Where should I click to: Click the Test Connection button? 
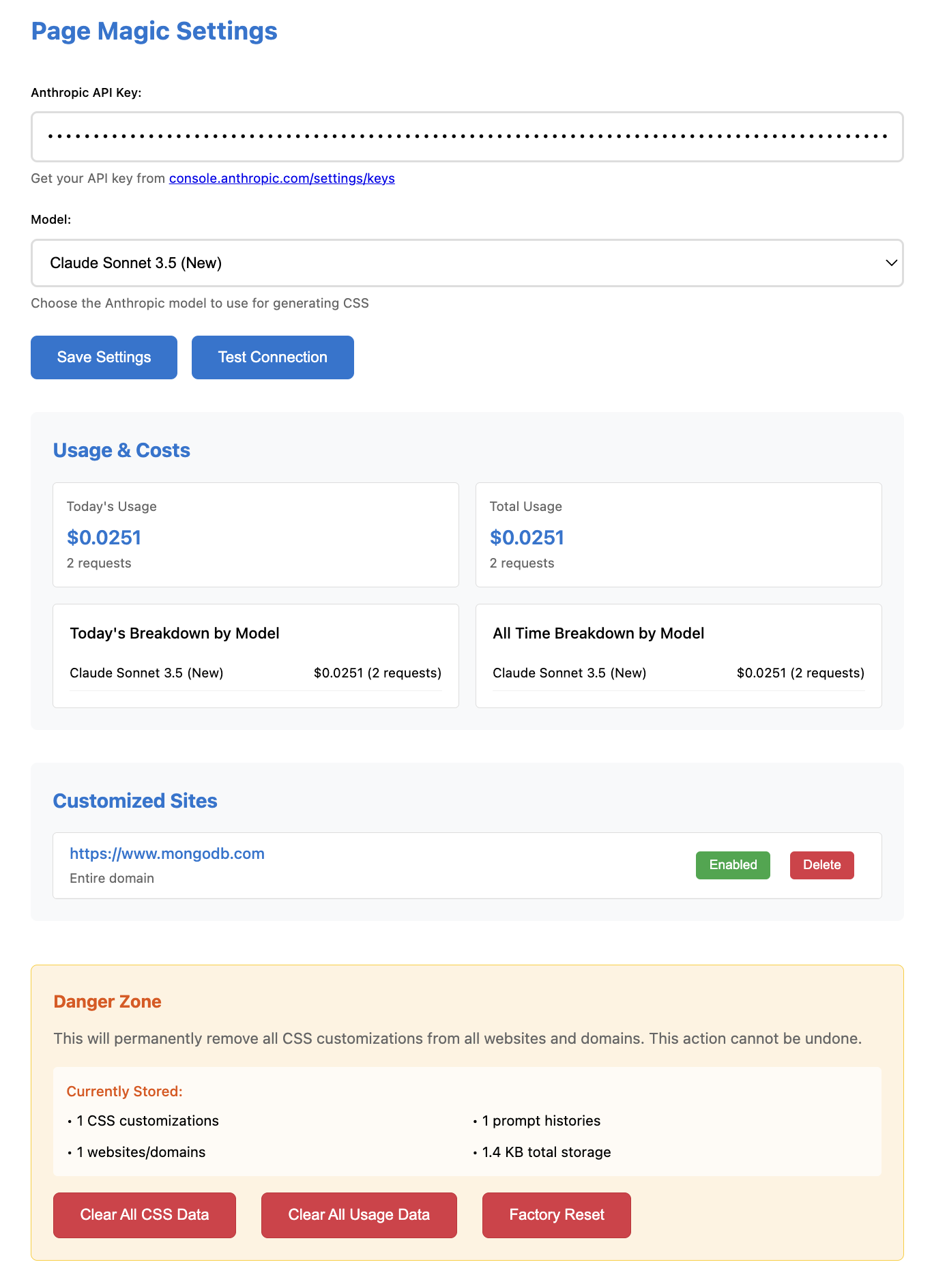click(x=272, y=357)
